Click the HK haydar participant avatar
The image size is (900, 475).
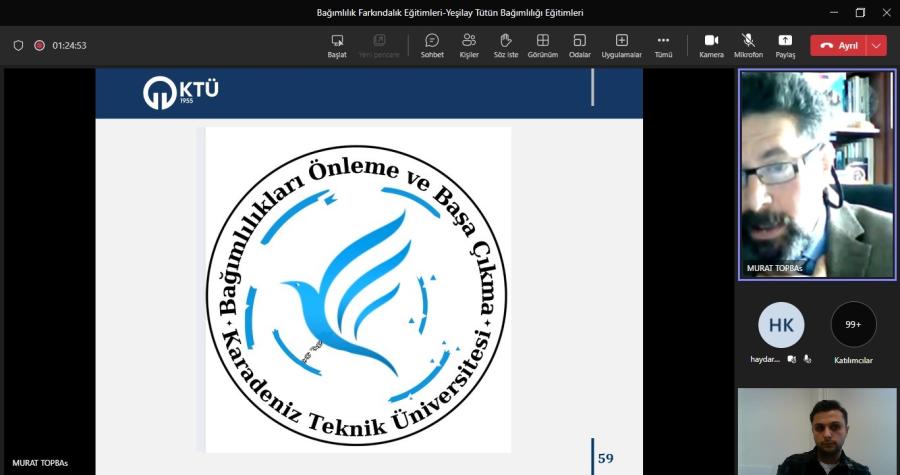(x=781, y=325)
